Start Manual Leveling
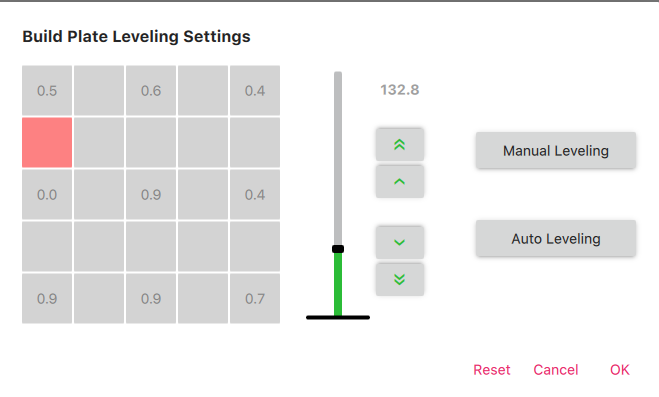Screen dimensions: 659x397 click(556, 150)
